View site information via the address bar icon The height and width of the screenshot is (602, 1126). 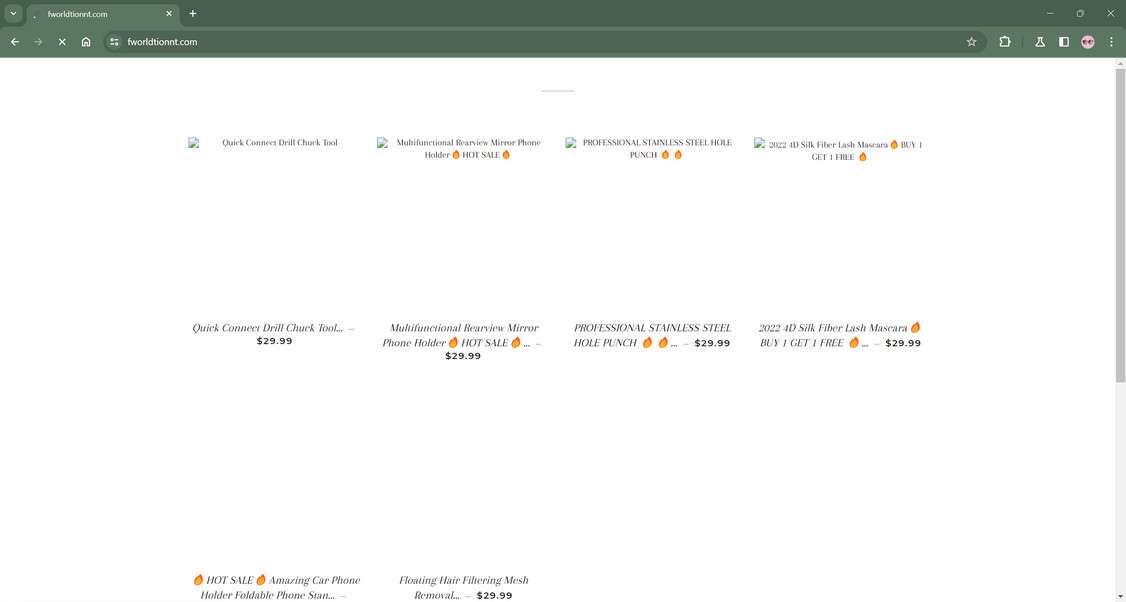coord(113,41)
